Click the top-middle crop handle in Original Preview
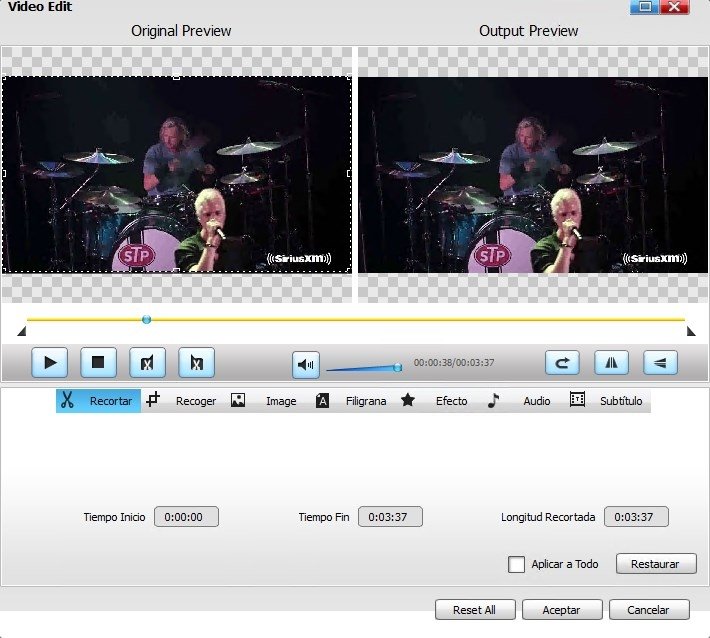The width and height of the screenshot is (710, 638). pos(177,77)
